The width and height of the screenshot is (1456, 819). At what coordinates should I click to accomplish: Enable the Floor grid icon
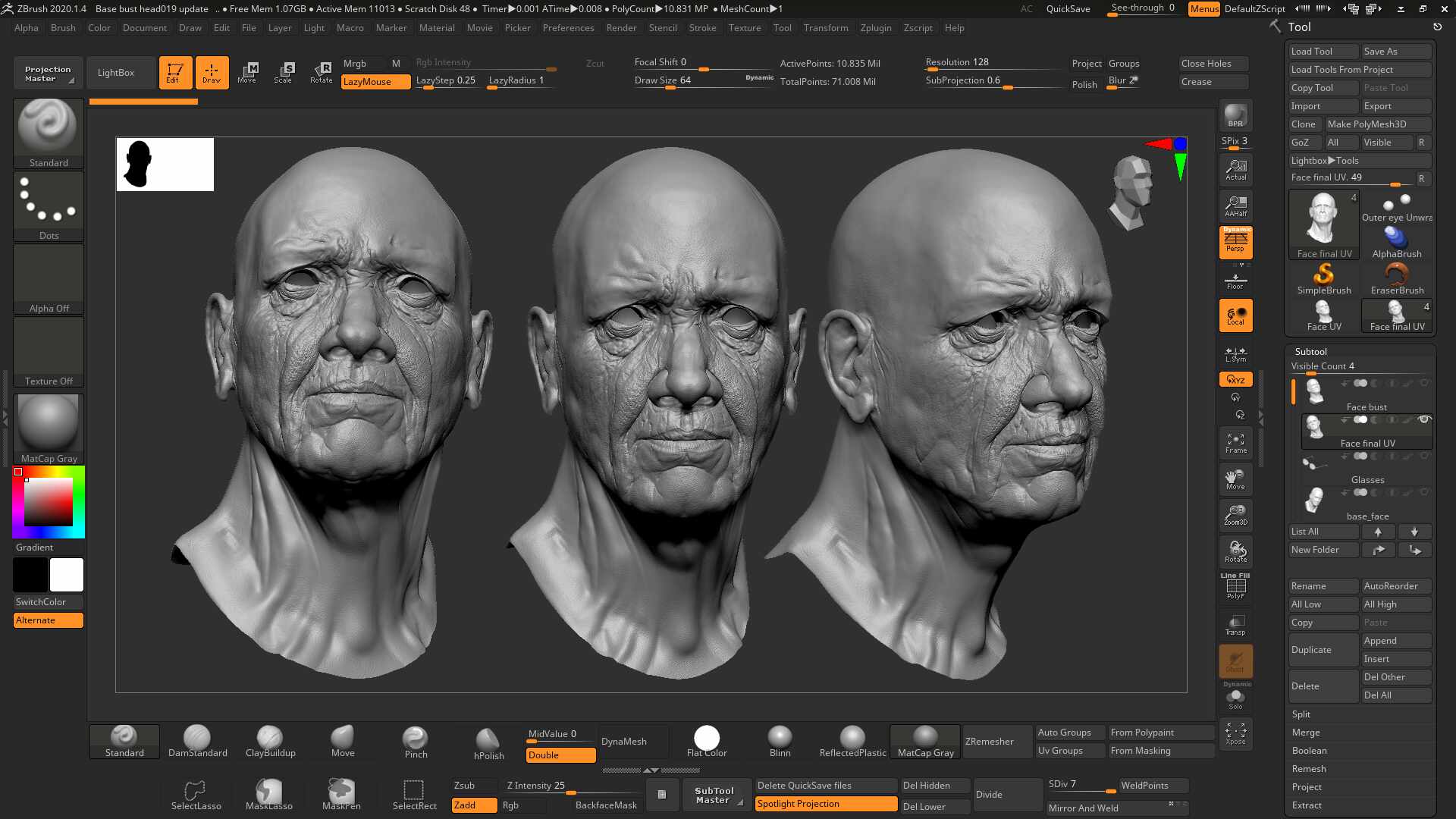coord(1235,280)
